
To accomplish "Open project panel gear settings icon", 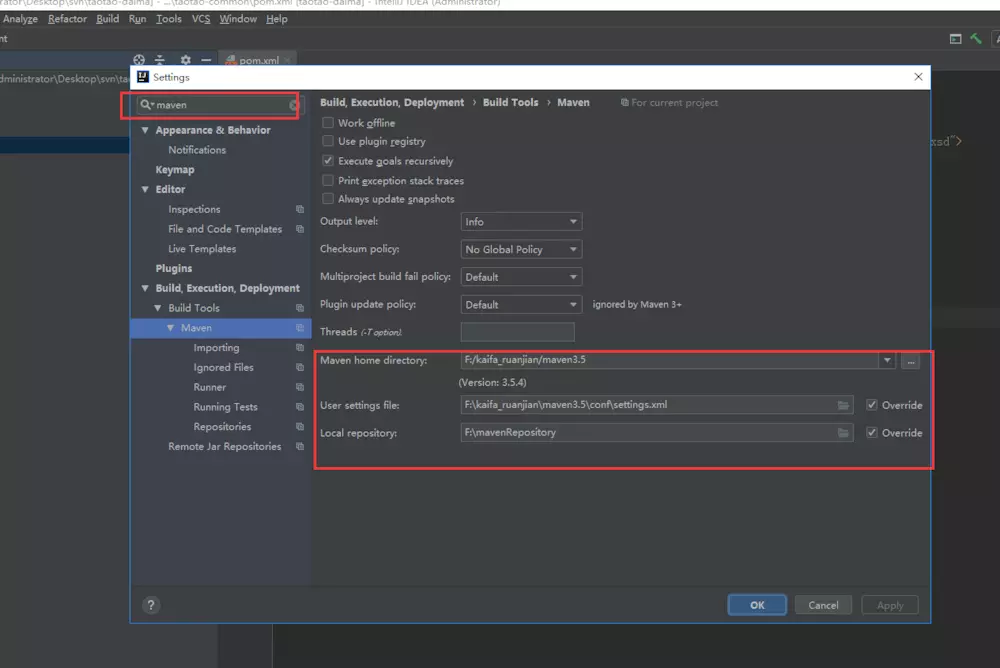I will coord(185,60).
